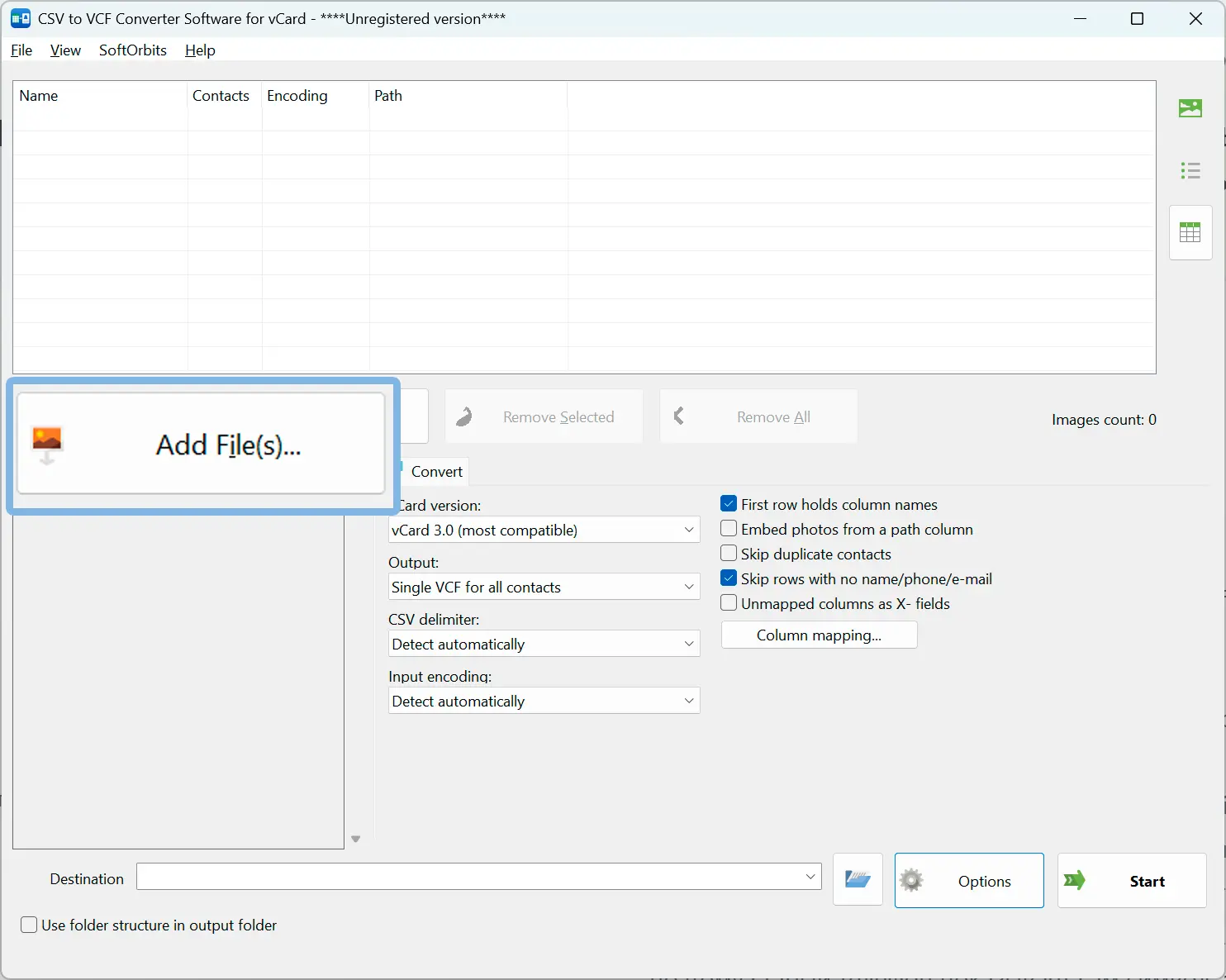Click the Add File(s)... button

[x=201, y=445]
